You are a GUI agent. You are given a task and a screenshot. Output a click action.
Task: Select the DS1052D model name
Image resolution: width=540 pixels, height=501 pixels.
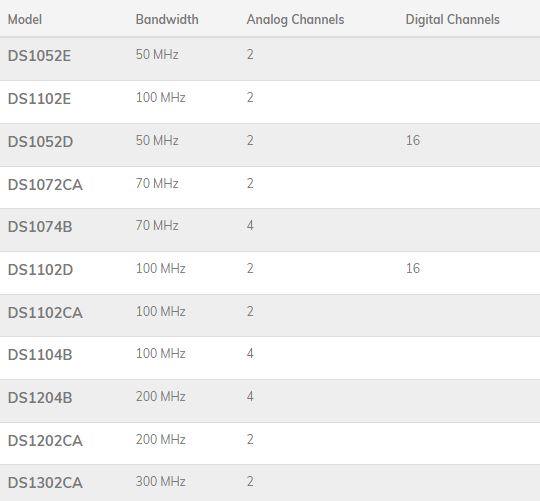40,142
